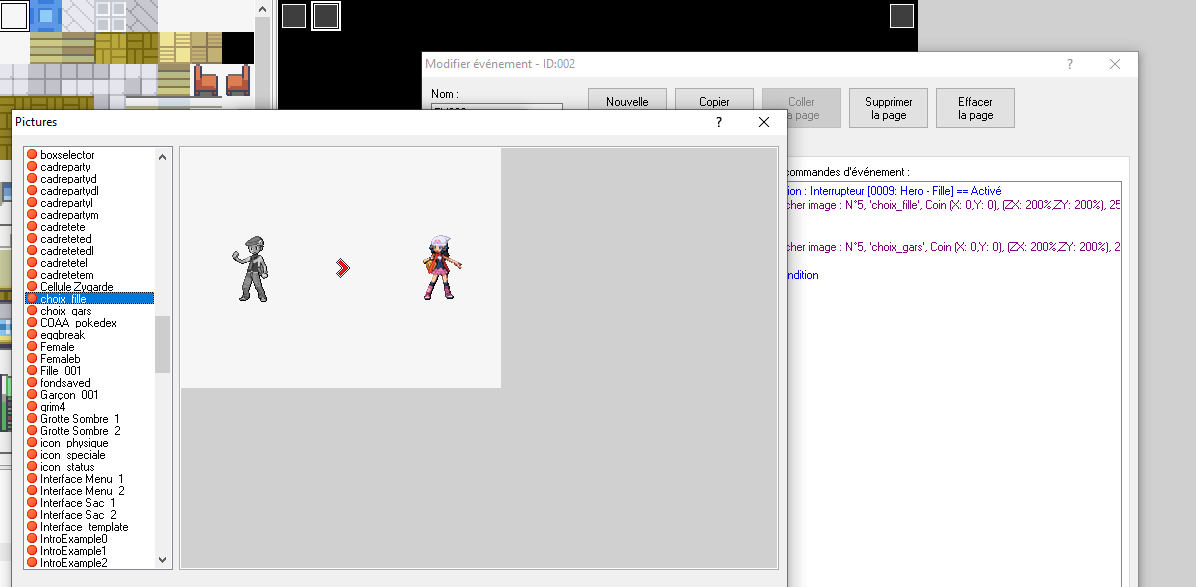Click the tileset palette scroll-up arrow
The image size is (1196, 587).
coord(262,9)
